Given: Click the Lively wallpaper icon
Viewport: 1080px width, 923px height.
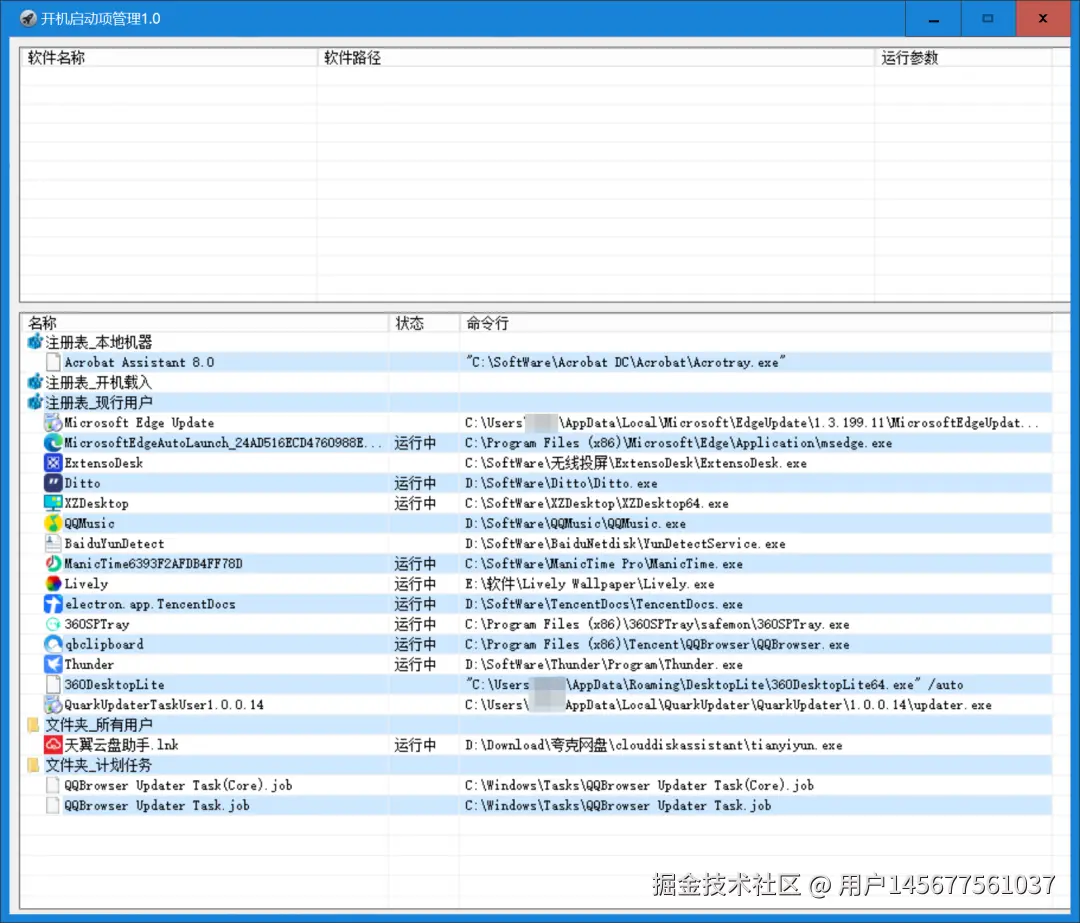Looking at the screenshot, I should coord(53,584).
